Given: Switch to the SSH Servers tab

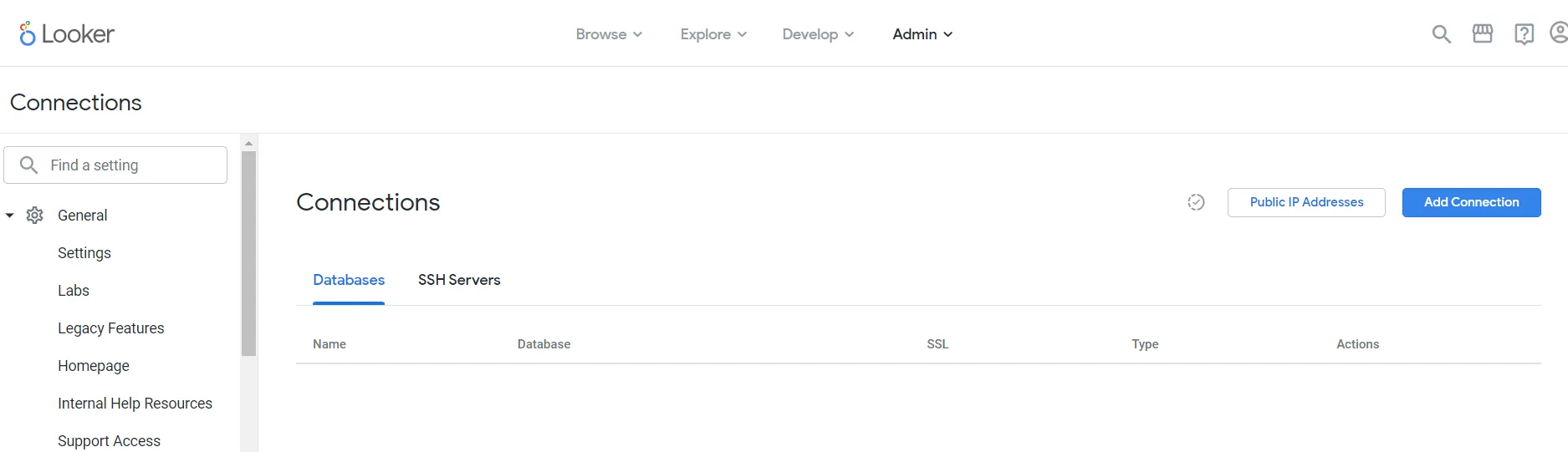Looking at the screenshot, I should pyautogui.click(x=459, y=280).
